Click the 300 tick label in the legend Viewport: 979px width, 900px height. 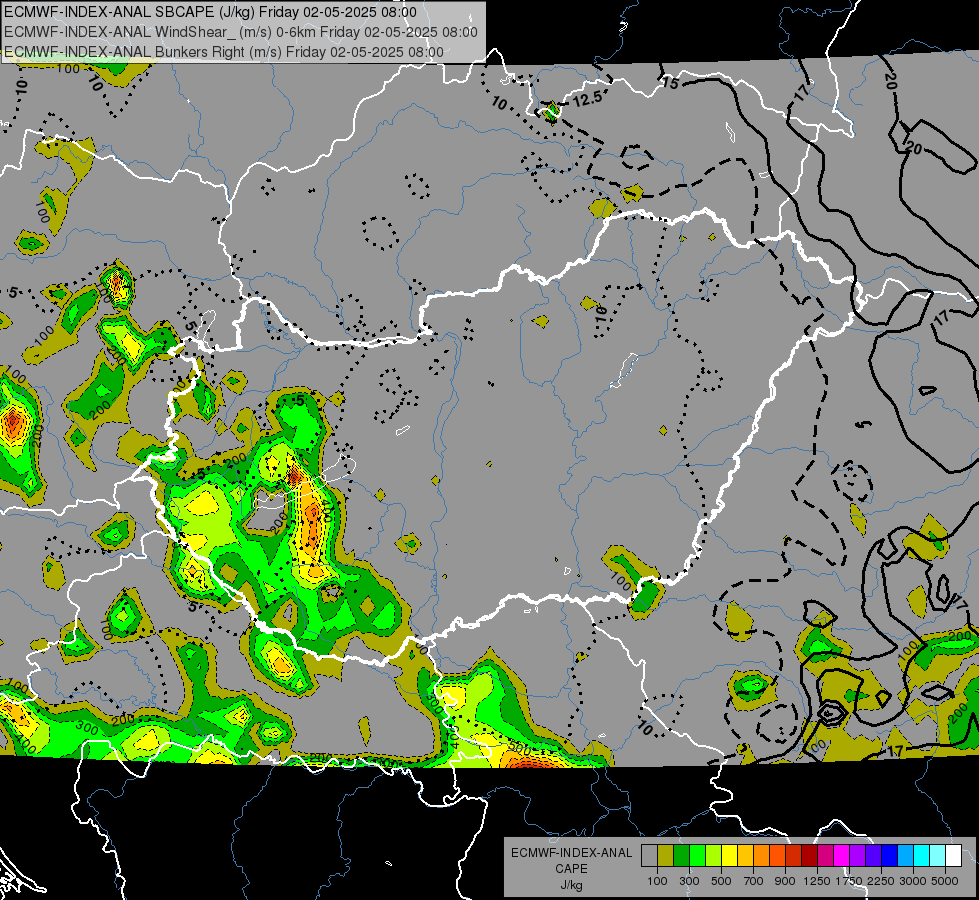(689, 881)
